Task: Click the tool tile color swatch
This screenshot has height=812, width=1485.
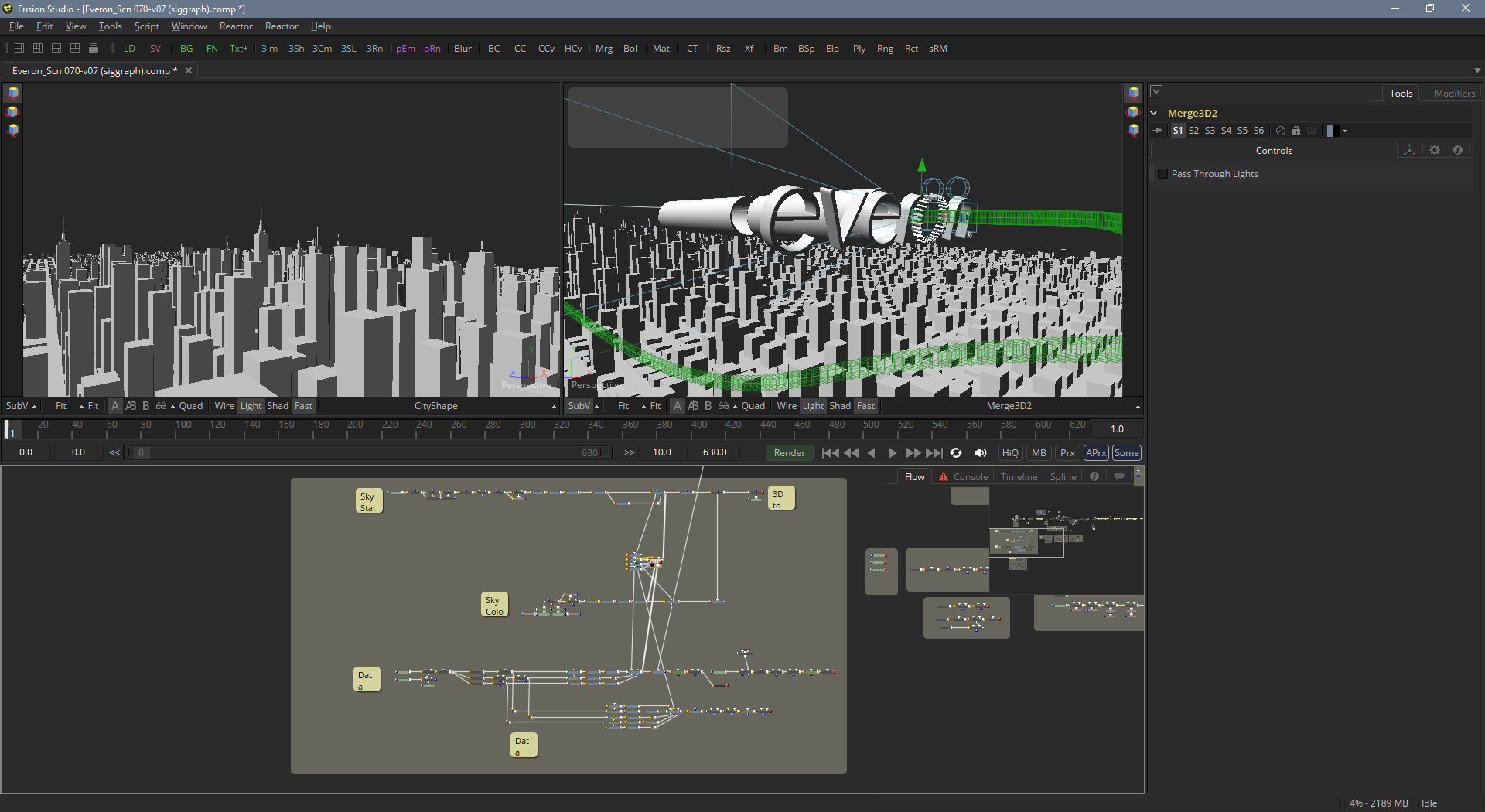Action: (1332, 131)
